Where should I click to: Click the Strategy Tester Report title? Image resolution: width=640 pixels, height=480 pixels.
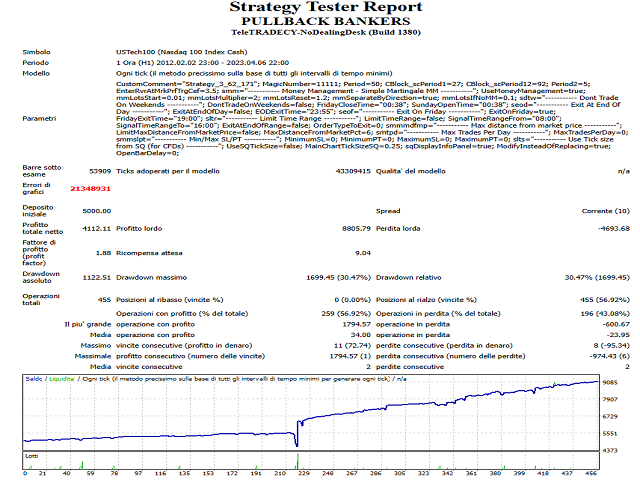[x=319, y=7]
